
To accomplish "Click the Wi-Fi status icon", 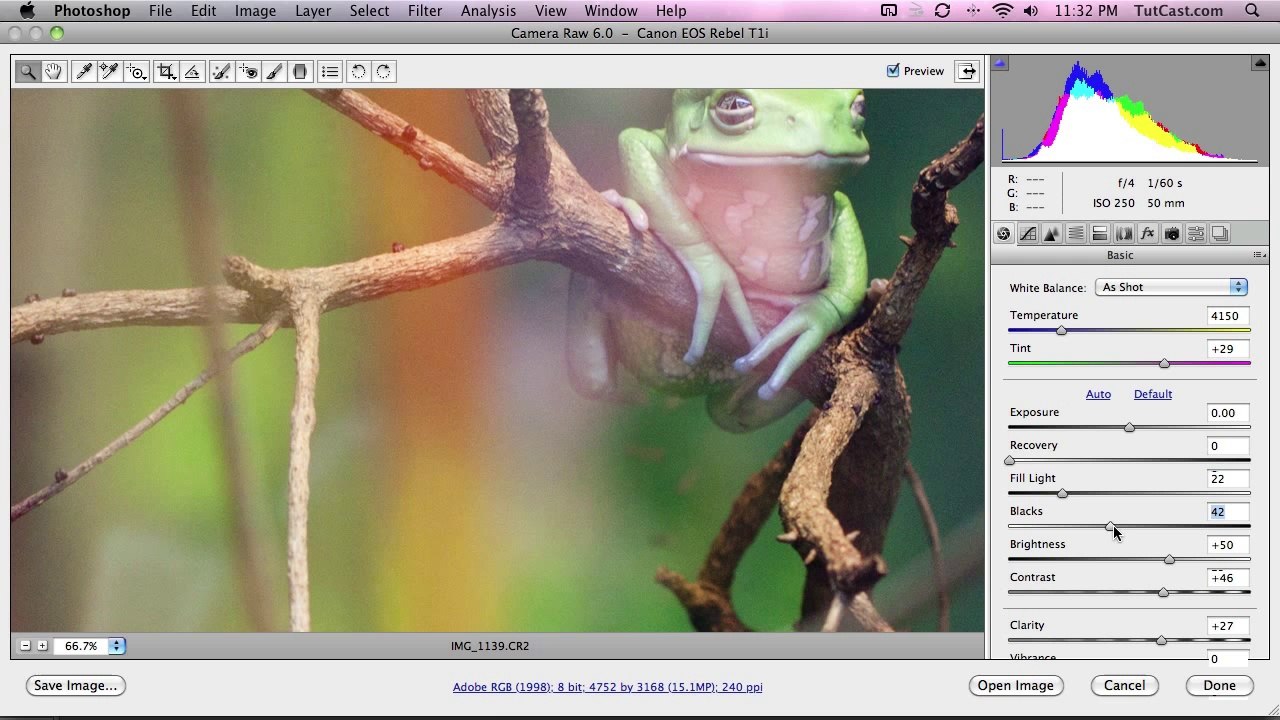I will click(1003, 11).
